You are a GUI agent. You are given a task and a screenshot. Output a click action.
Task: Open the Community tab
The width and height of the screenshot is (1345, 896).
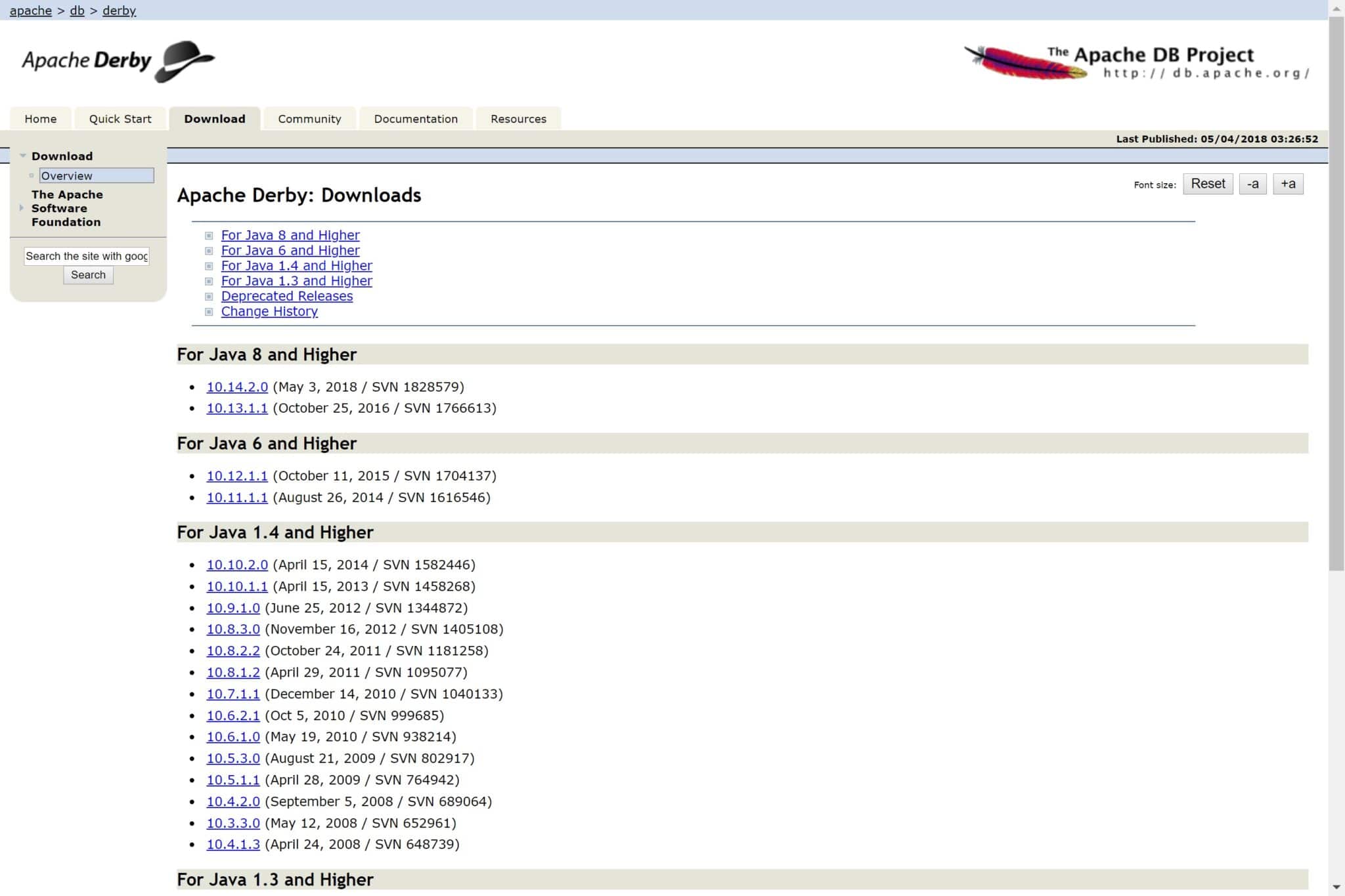(x=309, y=119)
